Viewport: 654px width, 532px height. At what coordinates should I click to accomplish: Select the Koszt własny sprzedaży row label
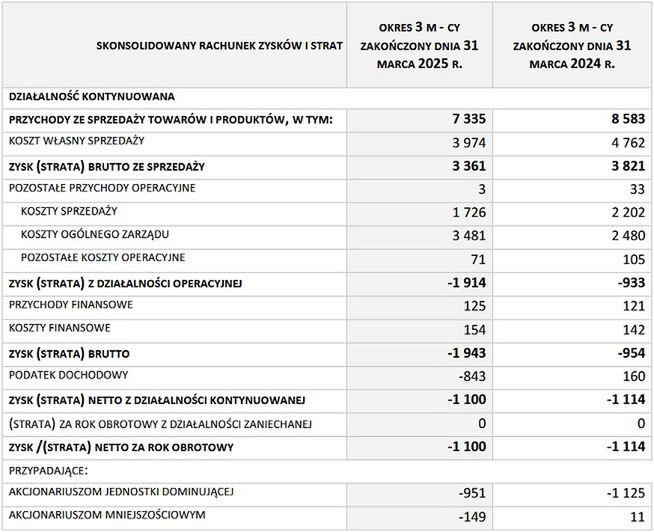click(76, 141)
